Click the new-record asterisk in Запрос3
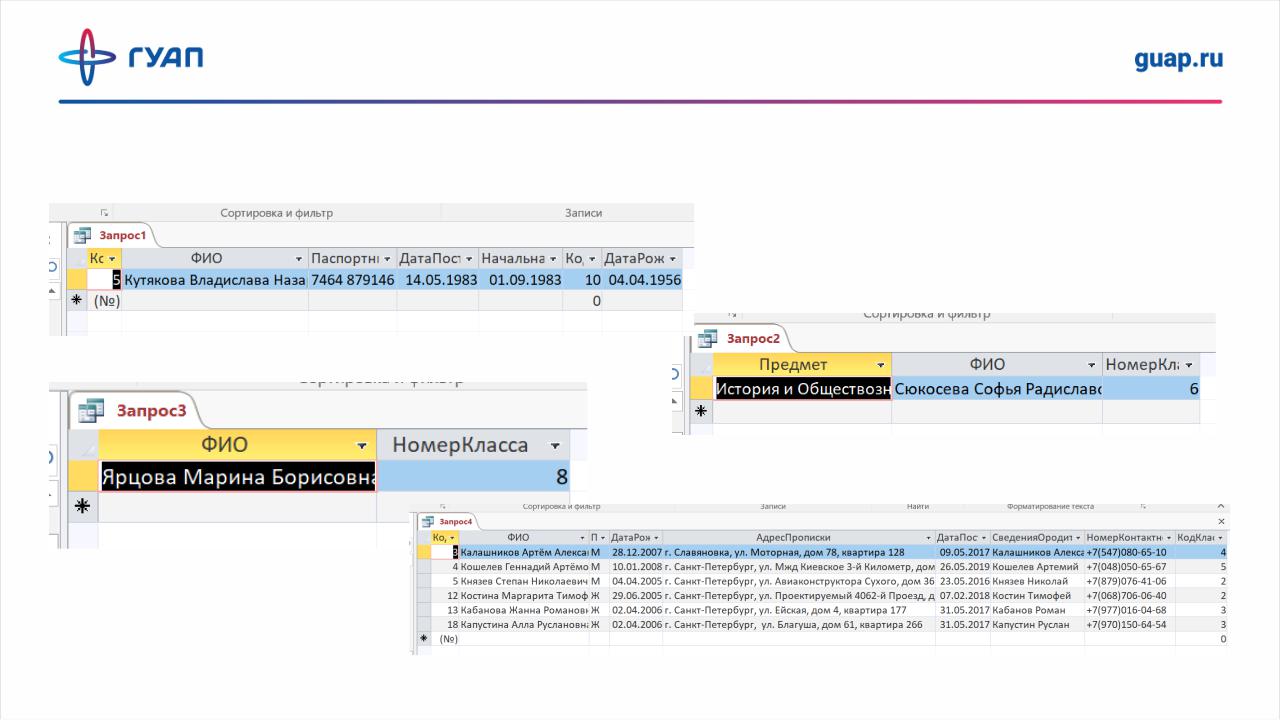1280x720 pixels. pos(83,506)
